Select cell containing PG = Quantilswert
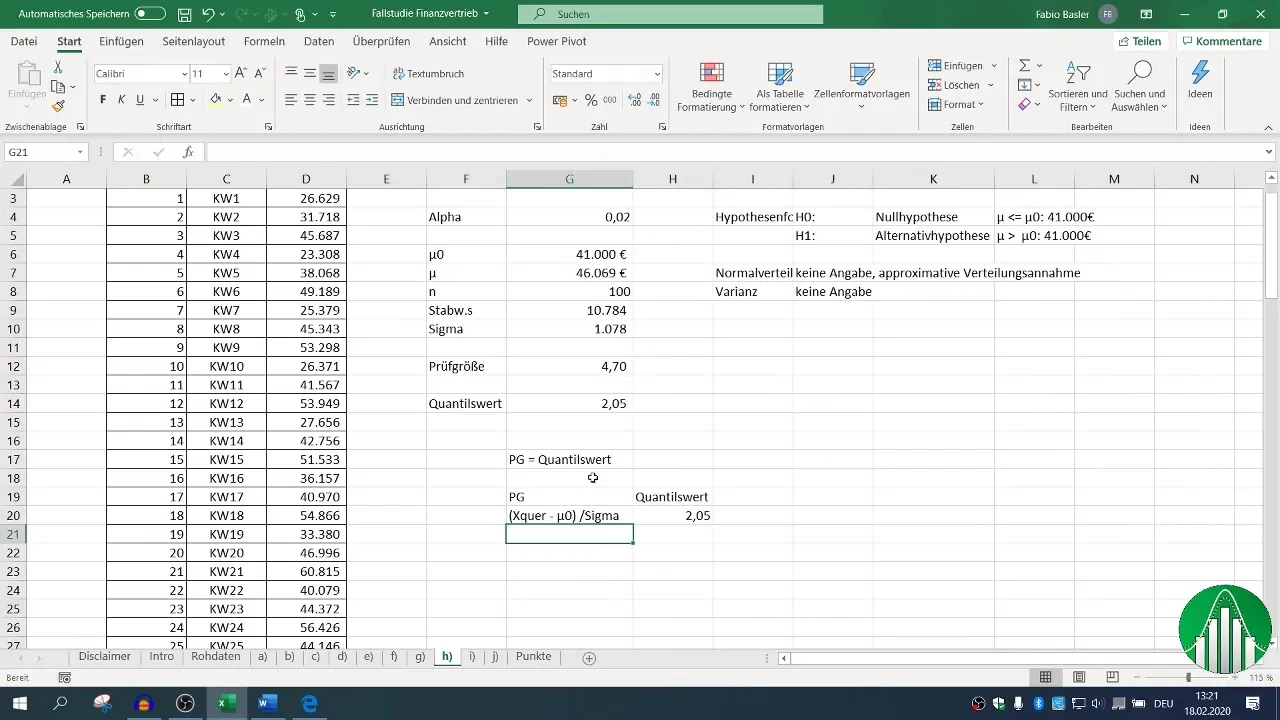The height and width of the screenshot is (720, 1280). (x=569, y=460)
